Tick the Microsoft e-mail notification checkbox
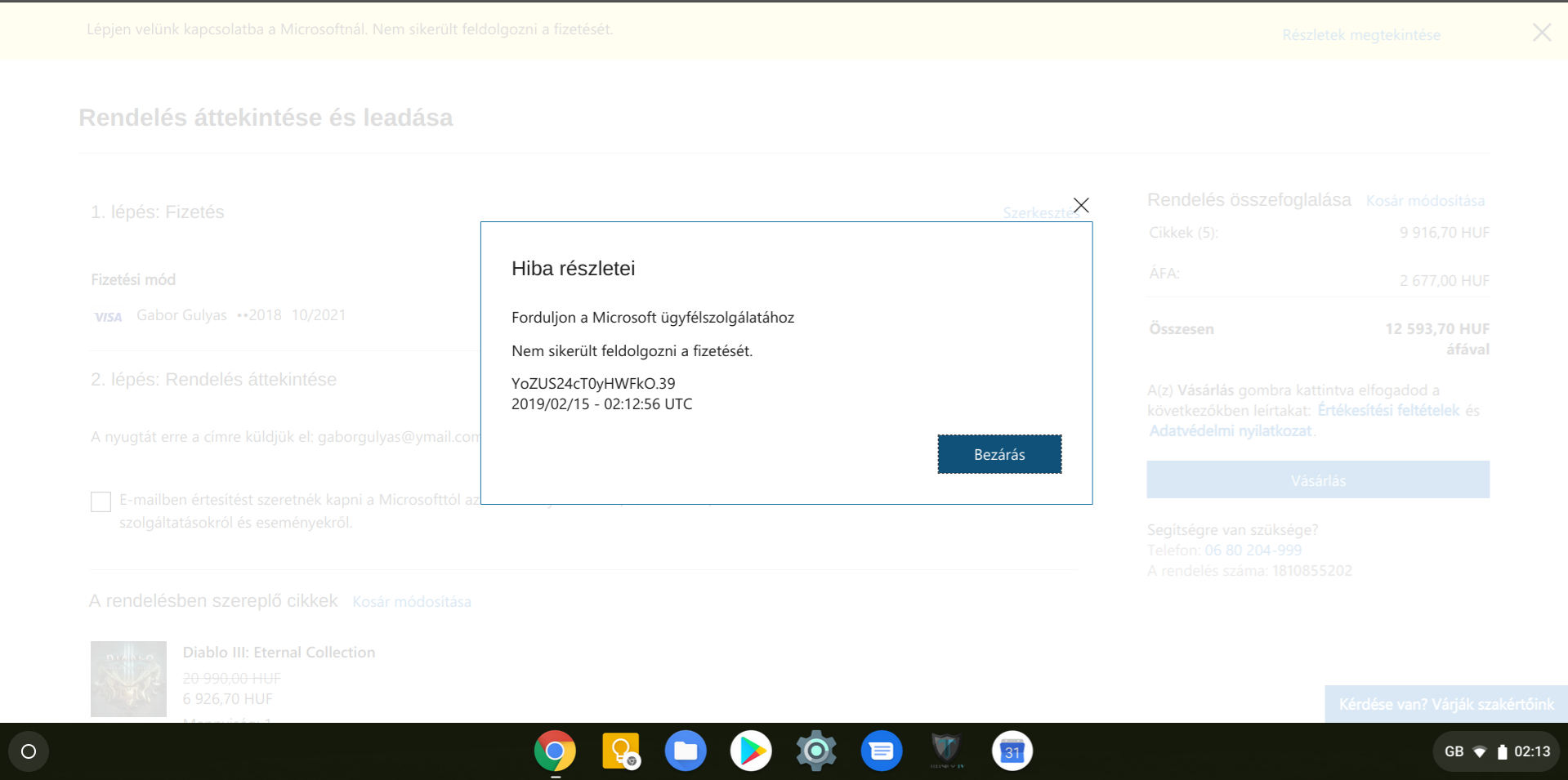Image resolution: width=1568 pixels, height=780 pixels. coord(101,501)
